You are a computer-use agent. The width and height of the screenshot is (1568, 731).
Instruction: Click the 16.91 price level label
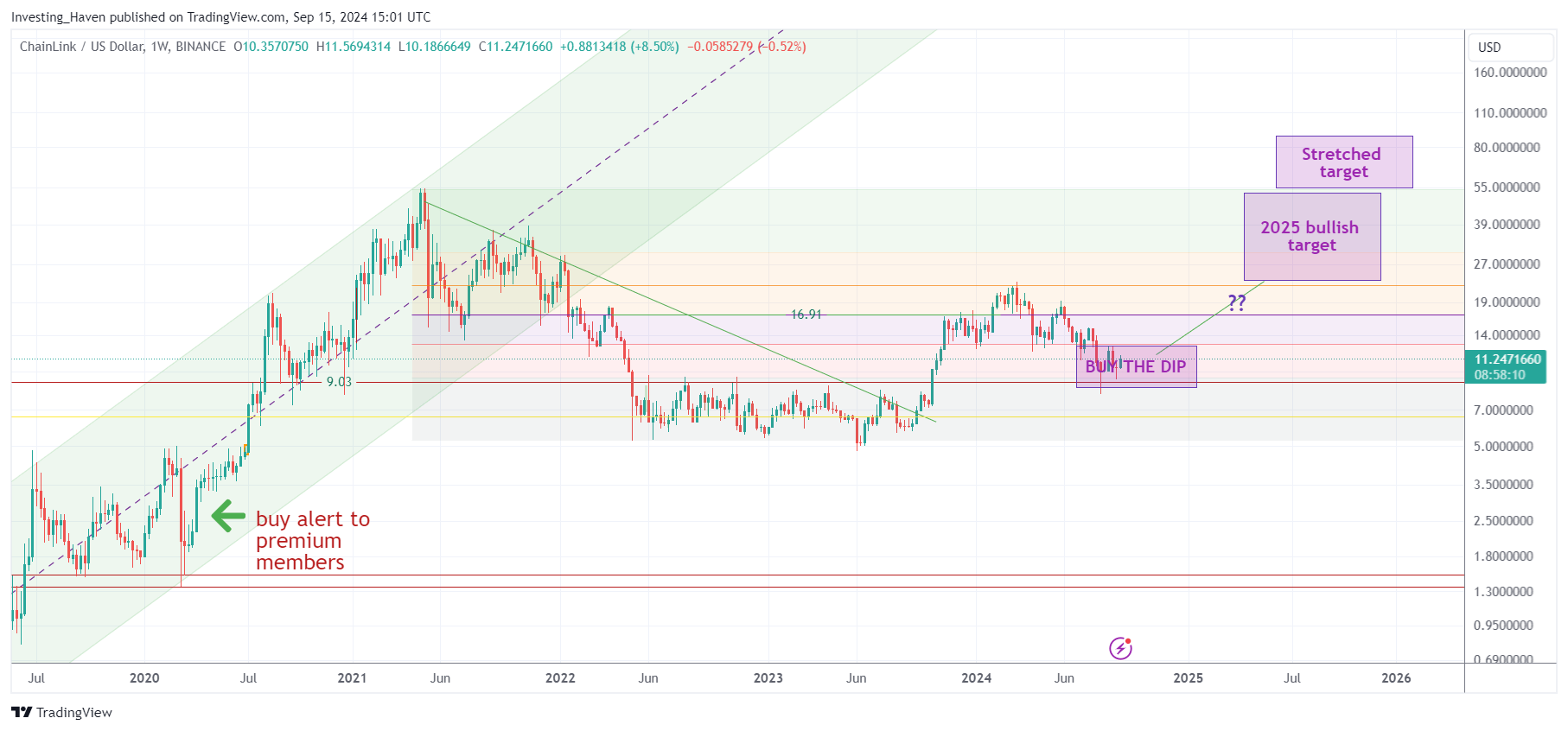point(806,315)
